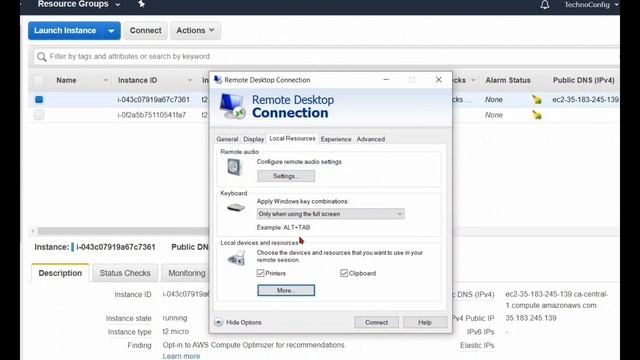
Task: Select the Local Resources tab
Action: [x=292, y=138]
